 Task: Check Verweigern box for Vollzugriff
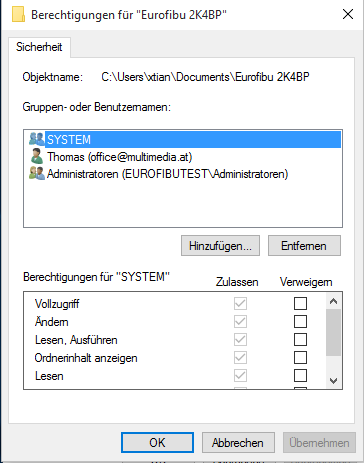pos(300,303)
